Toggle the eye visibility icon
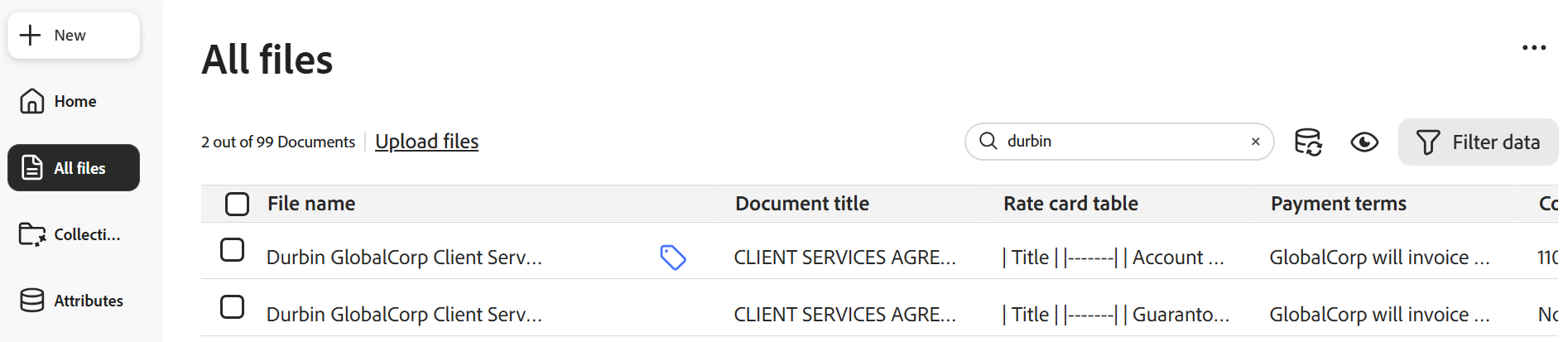1568x342 pixels. tap(1364, 142)
